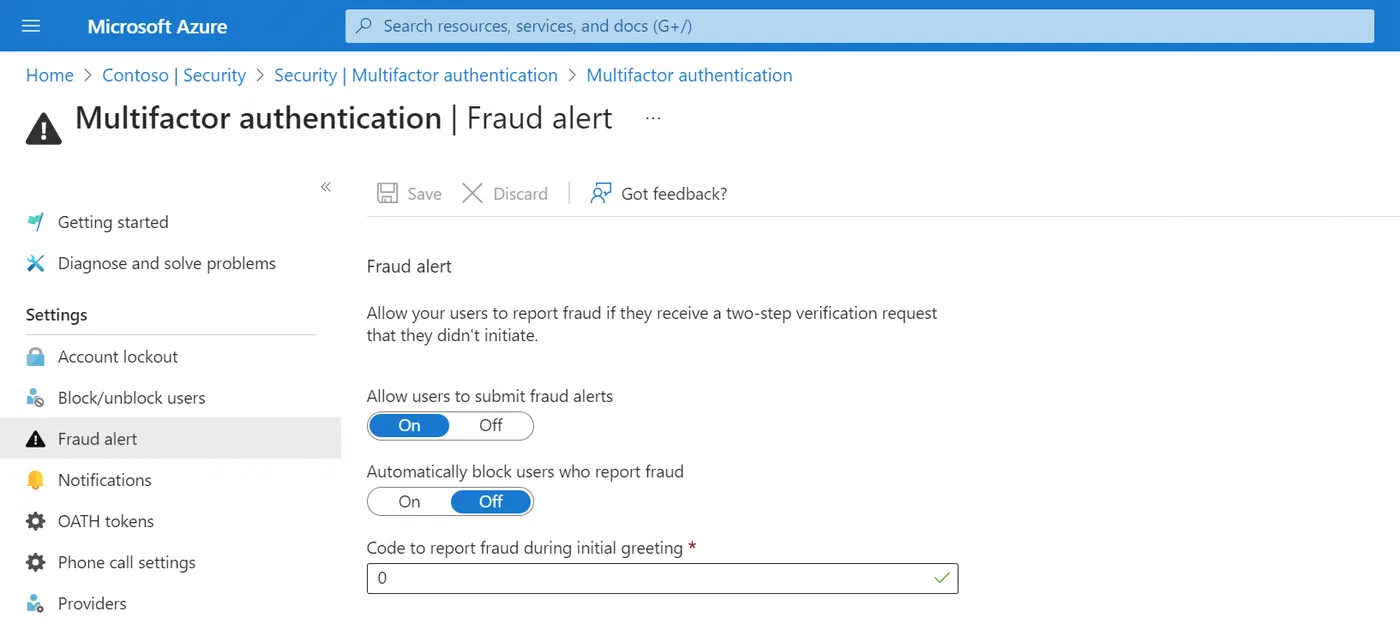Click the Discard X icon
Viewport: 1400px width, 636px height.
tap(473, 193)
